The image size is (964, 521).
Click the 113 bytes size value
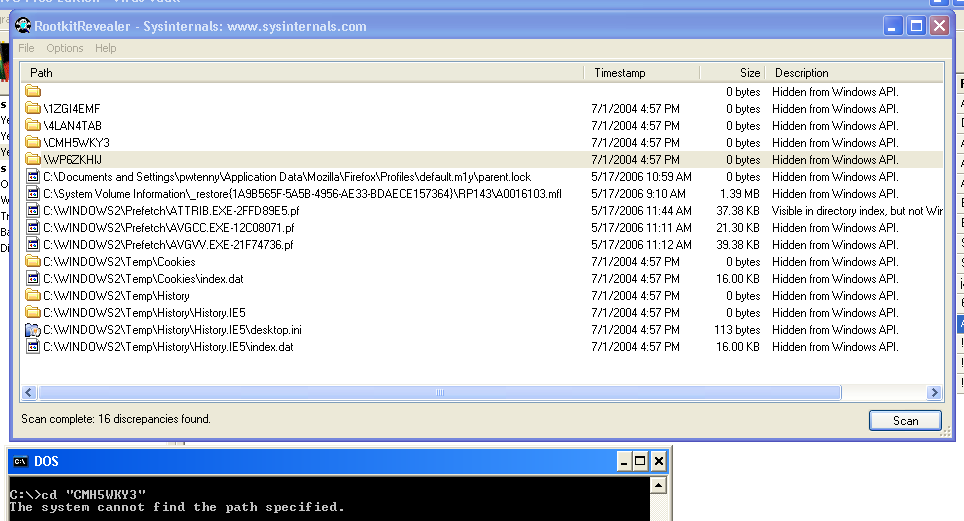[x=737, y=330]
